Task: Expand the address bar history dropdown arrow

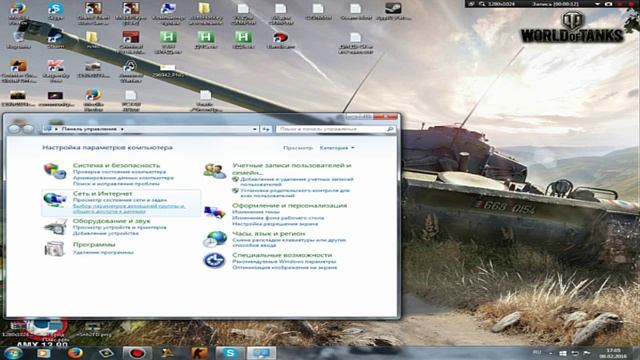Action: pos(254,129)
